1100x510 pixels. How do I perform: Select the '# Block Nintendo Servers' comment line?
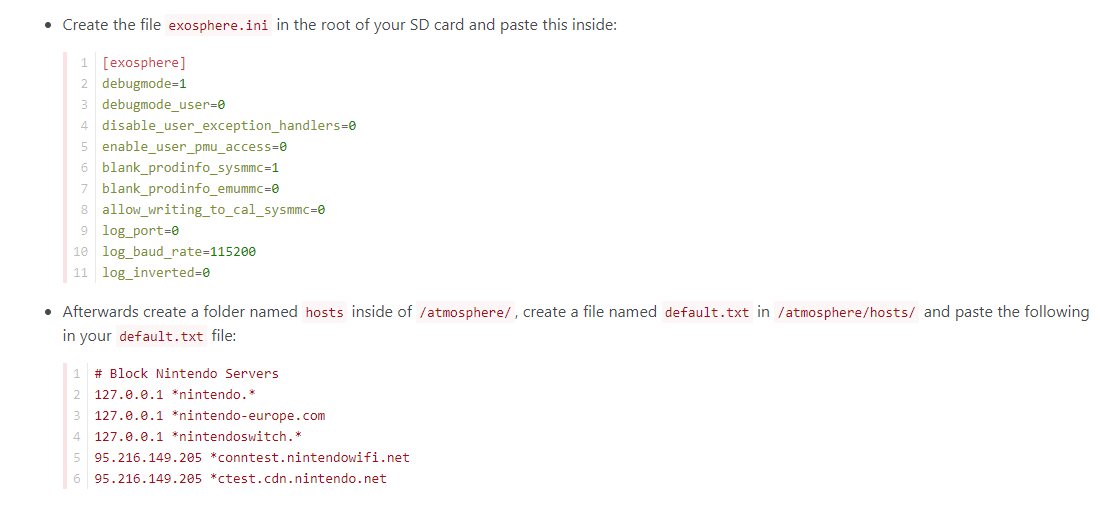186,374
